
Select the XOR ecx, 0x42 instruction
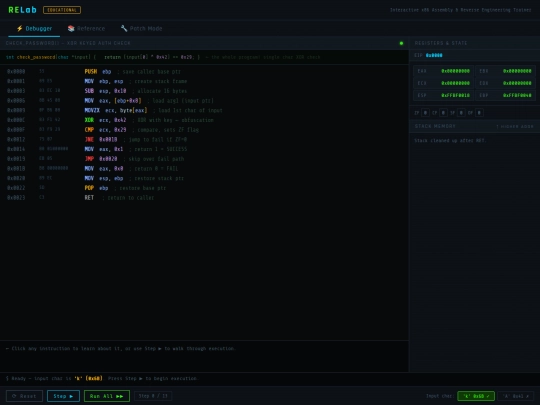coord(204,120)
